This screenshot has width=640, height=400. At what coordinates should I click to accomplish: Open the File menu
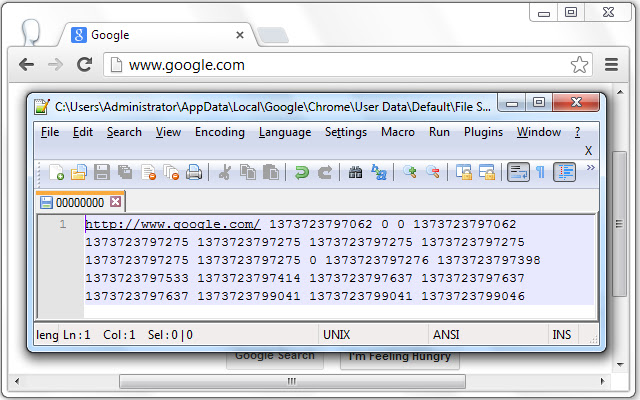point(50,132)
